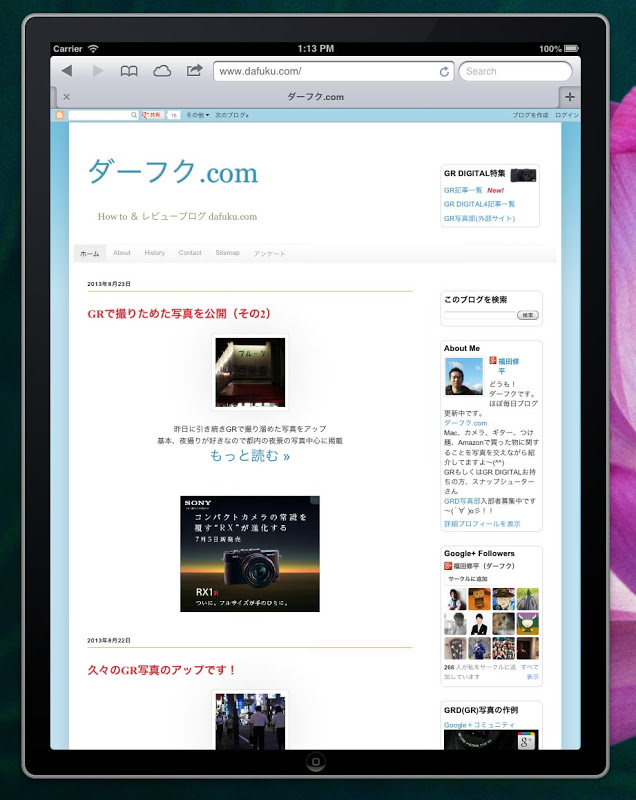Click the 2013年8月22日 date header
The height and width of the screenshot is (800, 636).
coord(109,640)
